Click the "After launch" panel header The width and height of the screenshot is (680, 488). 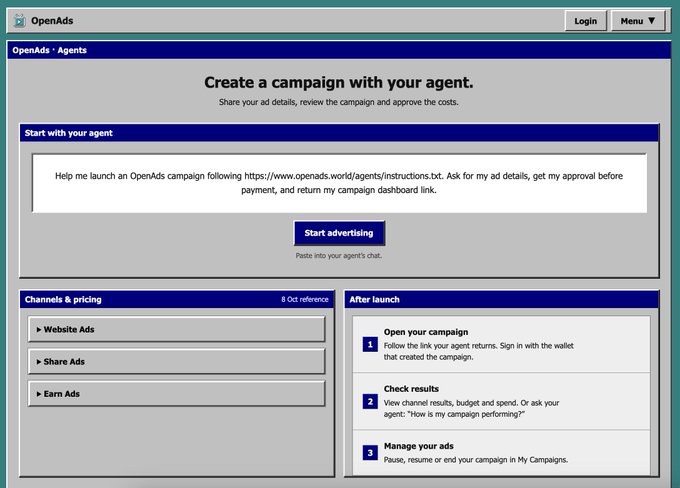[501, 299]
